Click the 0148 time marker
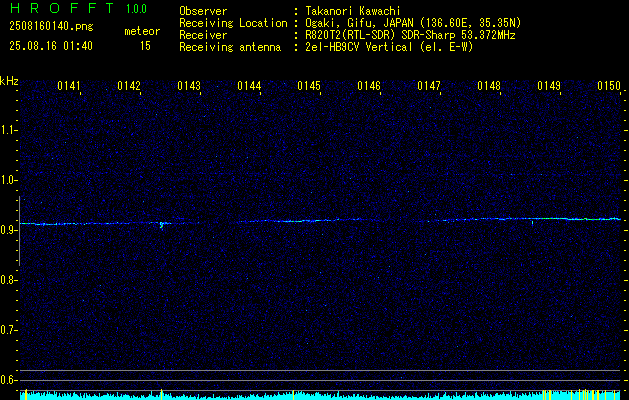629x400 pixels. (x=489, y=86)
